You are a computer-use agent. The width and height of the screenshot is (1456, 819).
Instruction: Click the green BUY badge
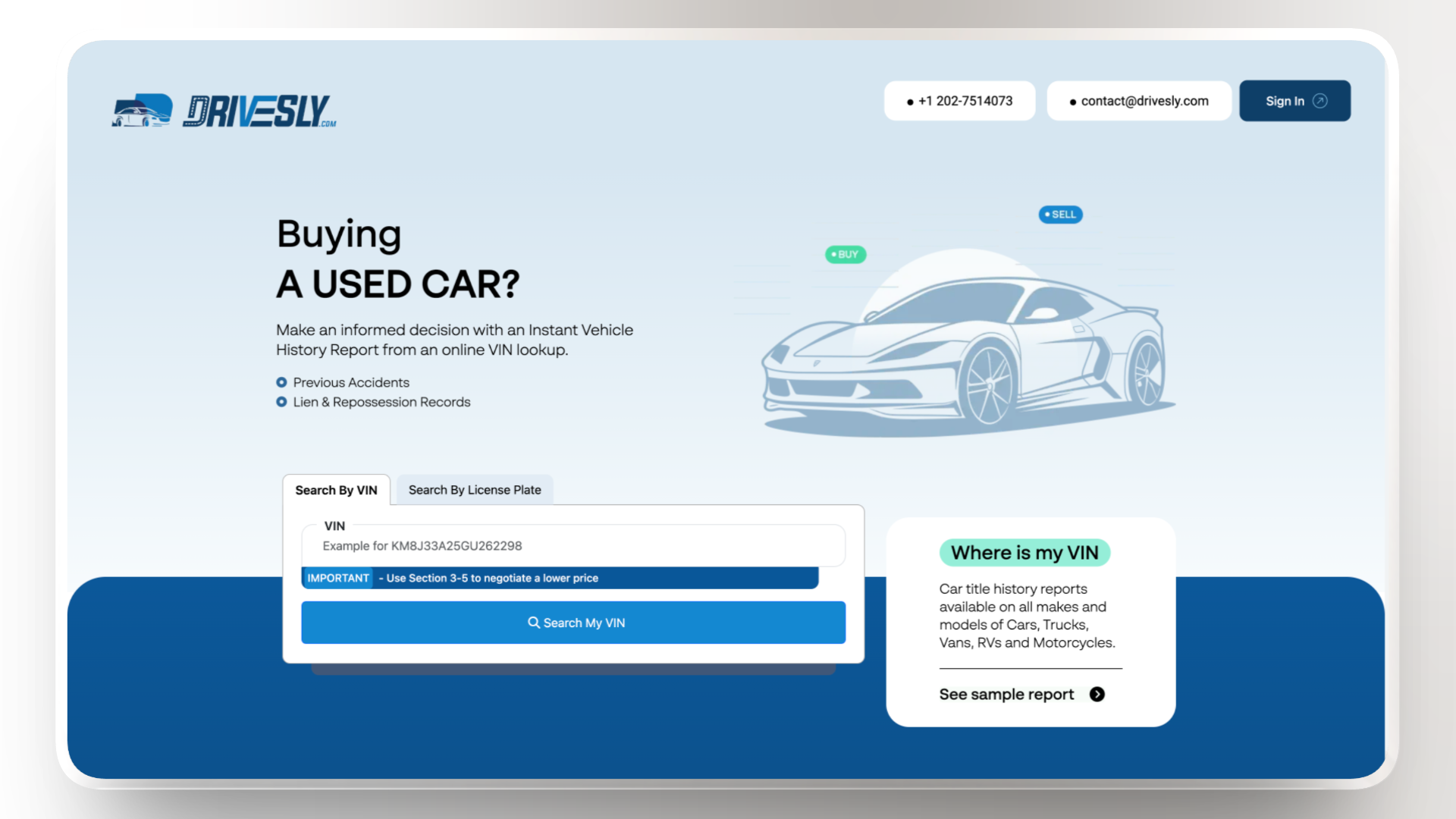click(846, 255)
